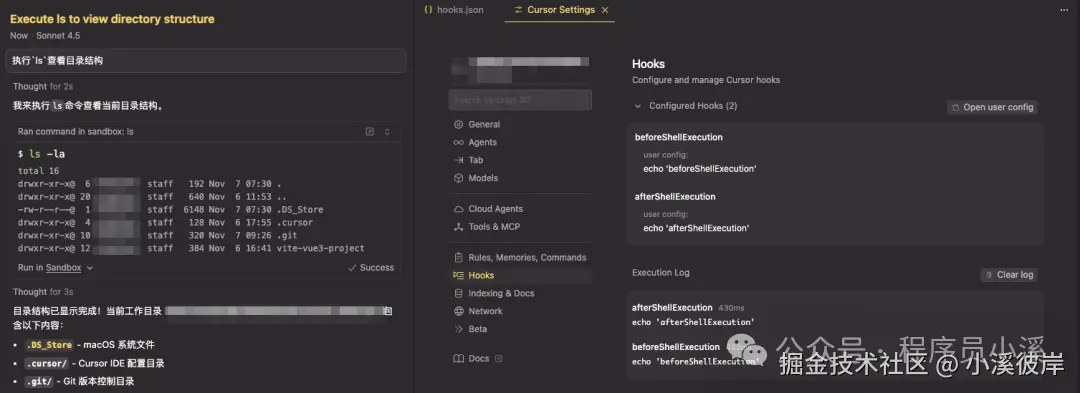The image size is (1080, 393).
Task: Click the Ran command in sandbox header
Action: [76, 131]
